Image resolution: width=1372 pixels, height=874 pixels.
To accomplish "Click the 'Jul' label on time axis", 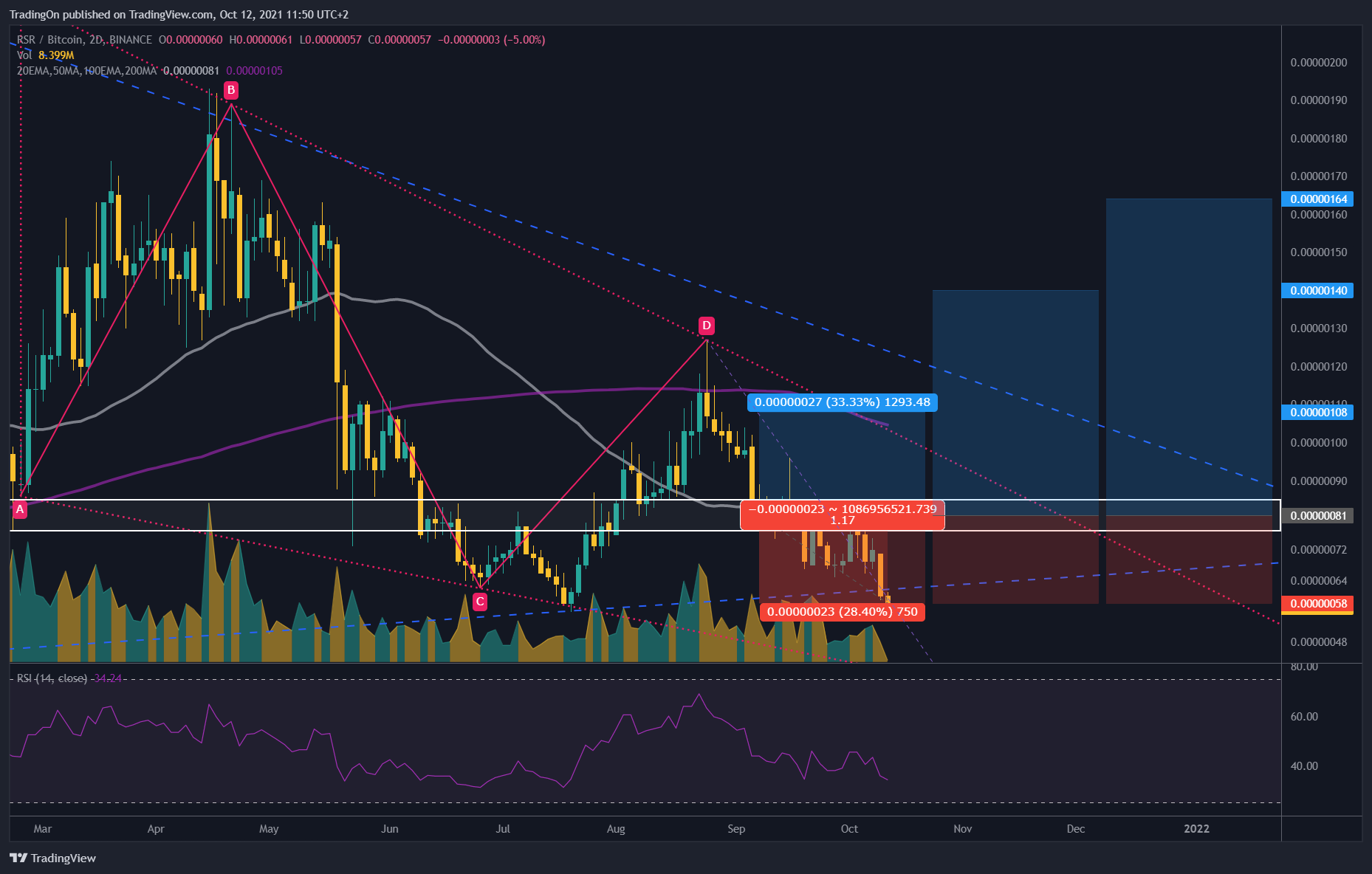I will 503,828.
